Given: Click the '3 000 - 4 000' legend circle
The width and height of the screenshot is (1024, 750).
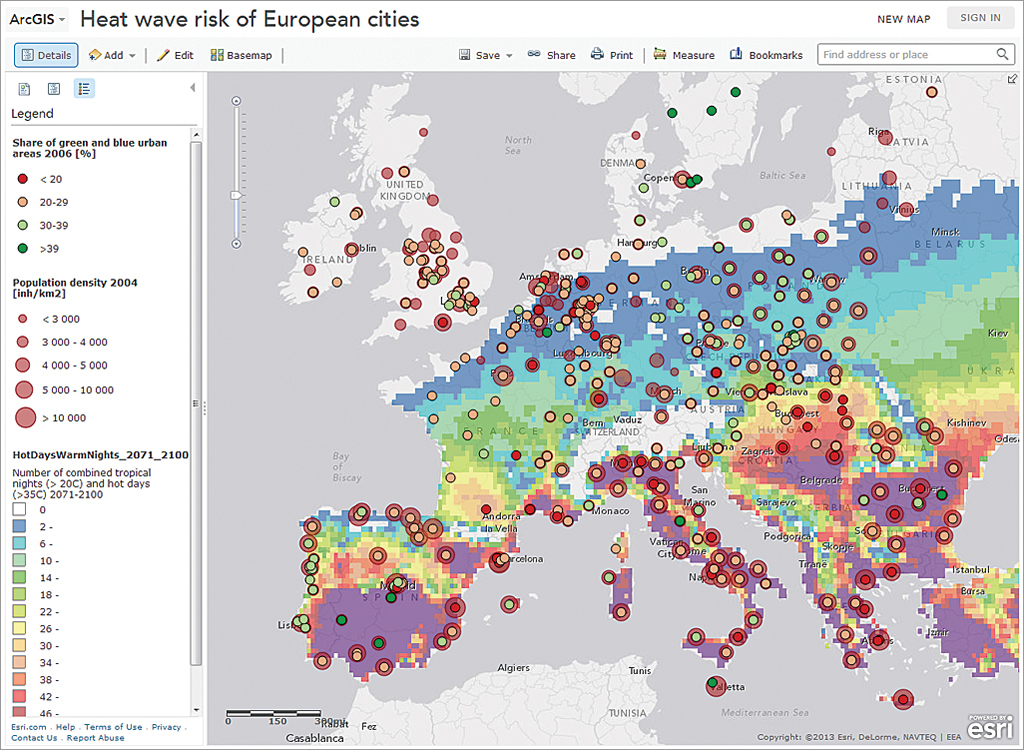Looking at the screenshot, I should tap(23, 342).
